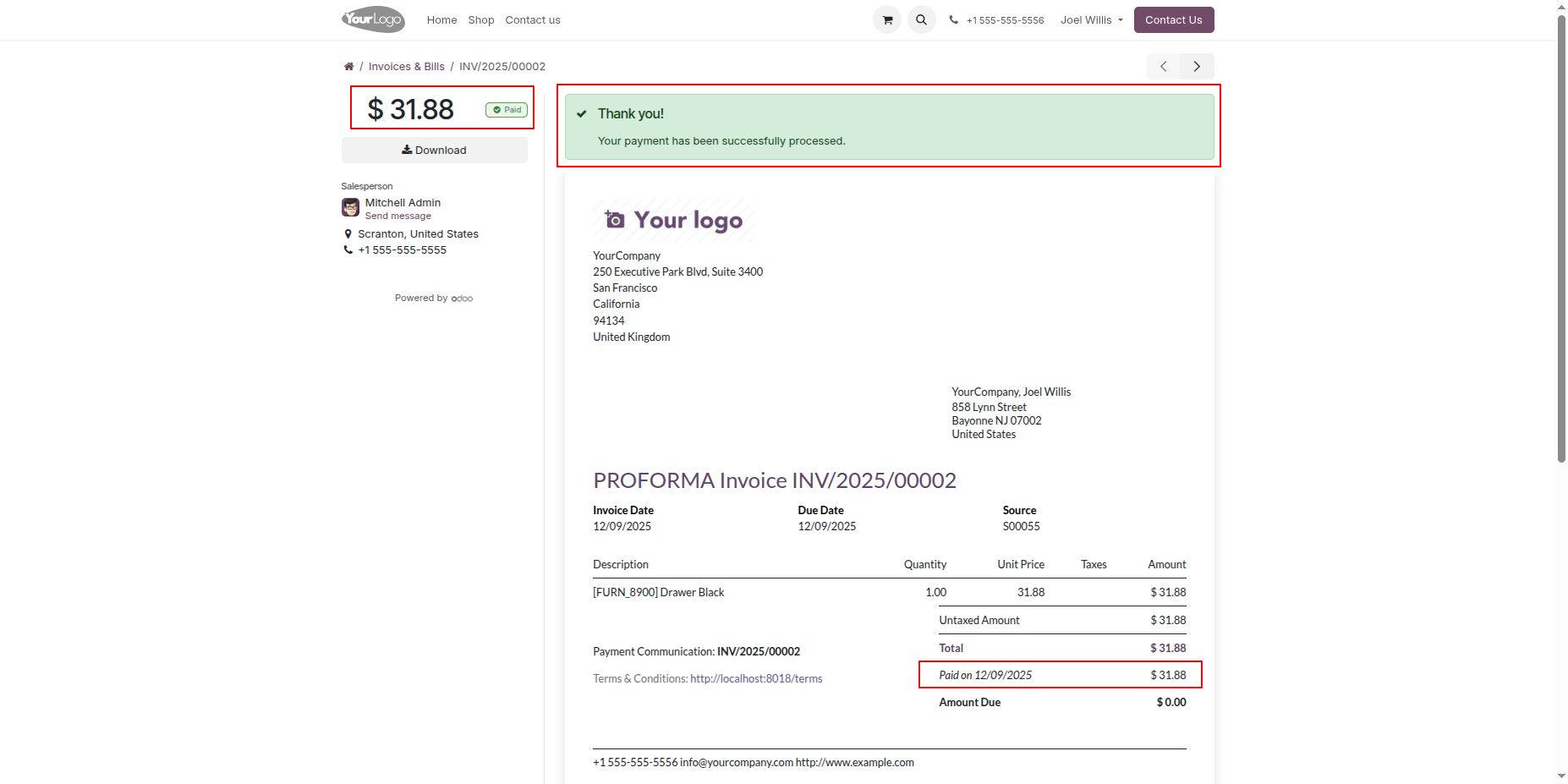This screenshot has width=1568, height=784.
Task: Click Mitchell Admin's avatar picture
Action: tap(350, 207)
